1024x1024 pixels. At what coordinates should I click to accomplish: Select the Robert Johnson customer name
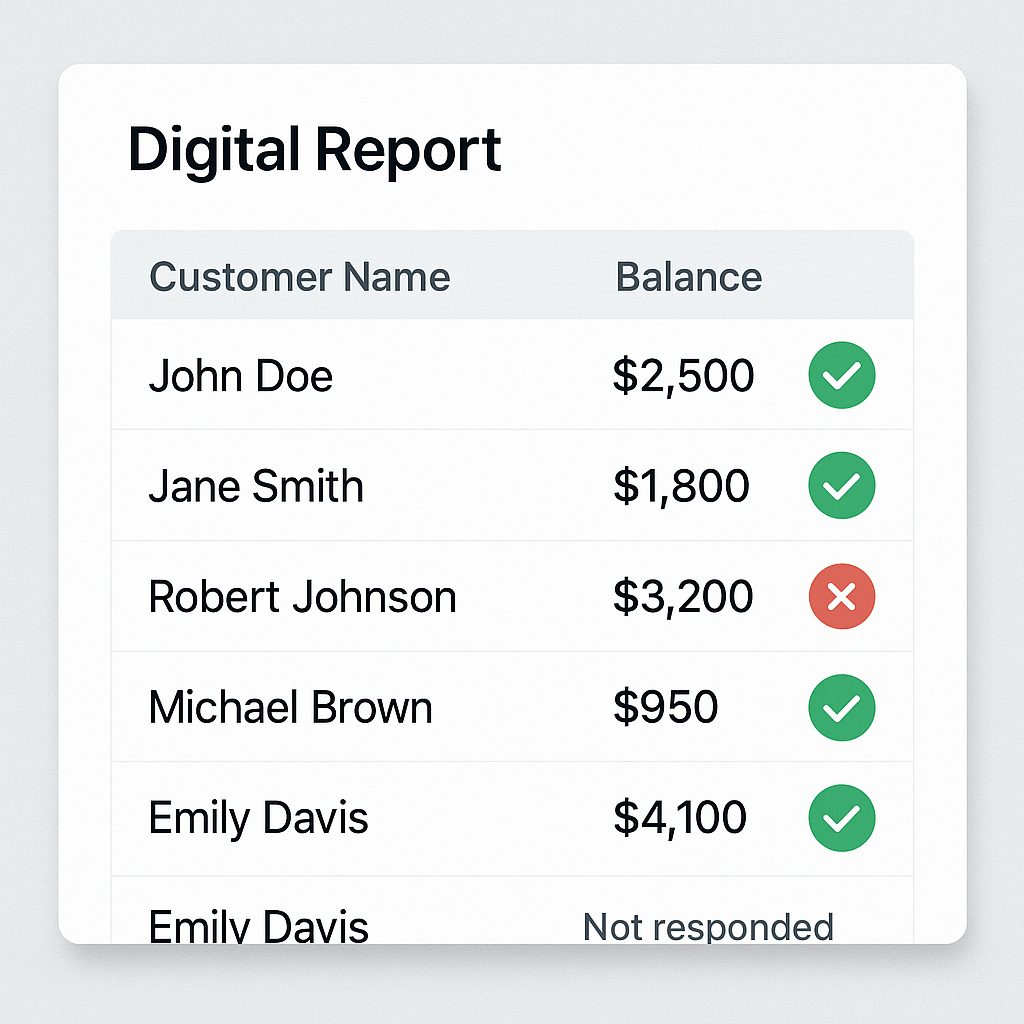coord(302,597)
